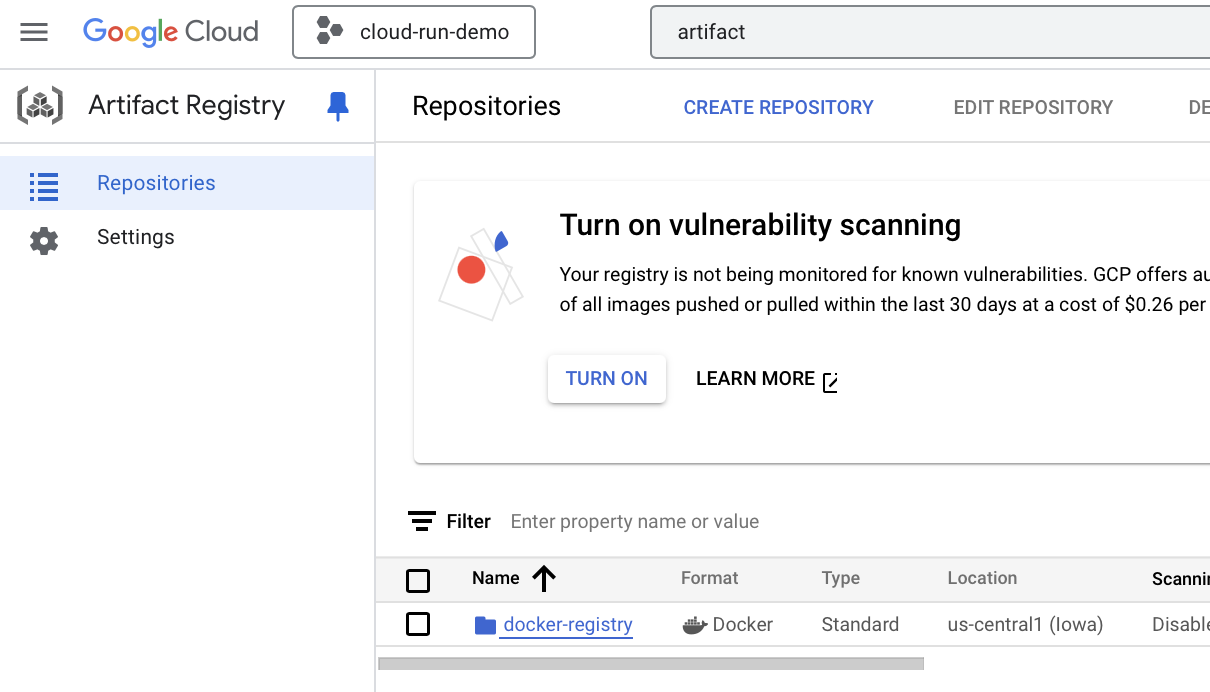Click the 'us-central1 (Iowa)' location cell

click(x=1025, y=625)
